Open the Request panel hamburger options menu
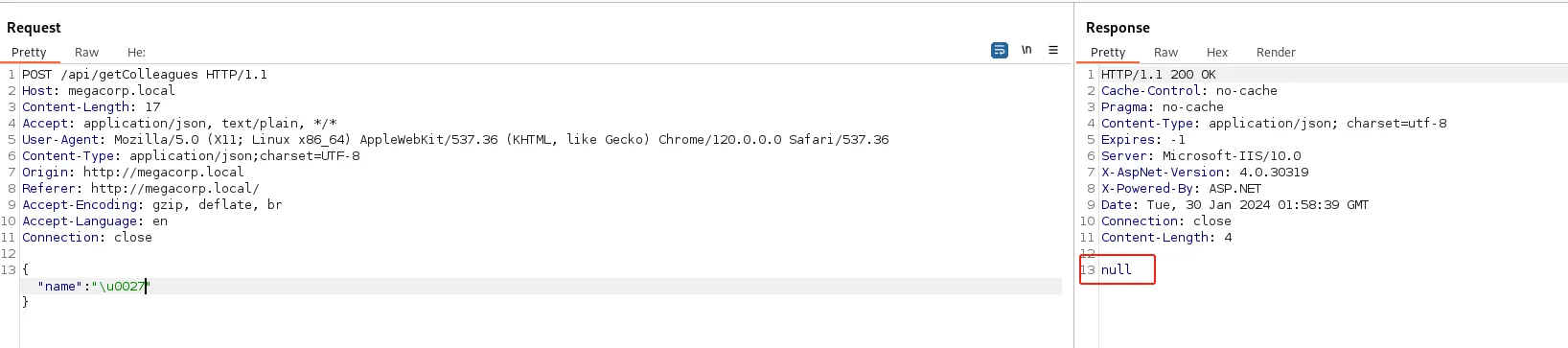 [1053, 50]
